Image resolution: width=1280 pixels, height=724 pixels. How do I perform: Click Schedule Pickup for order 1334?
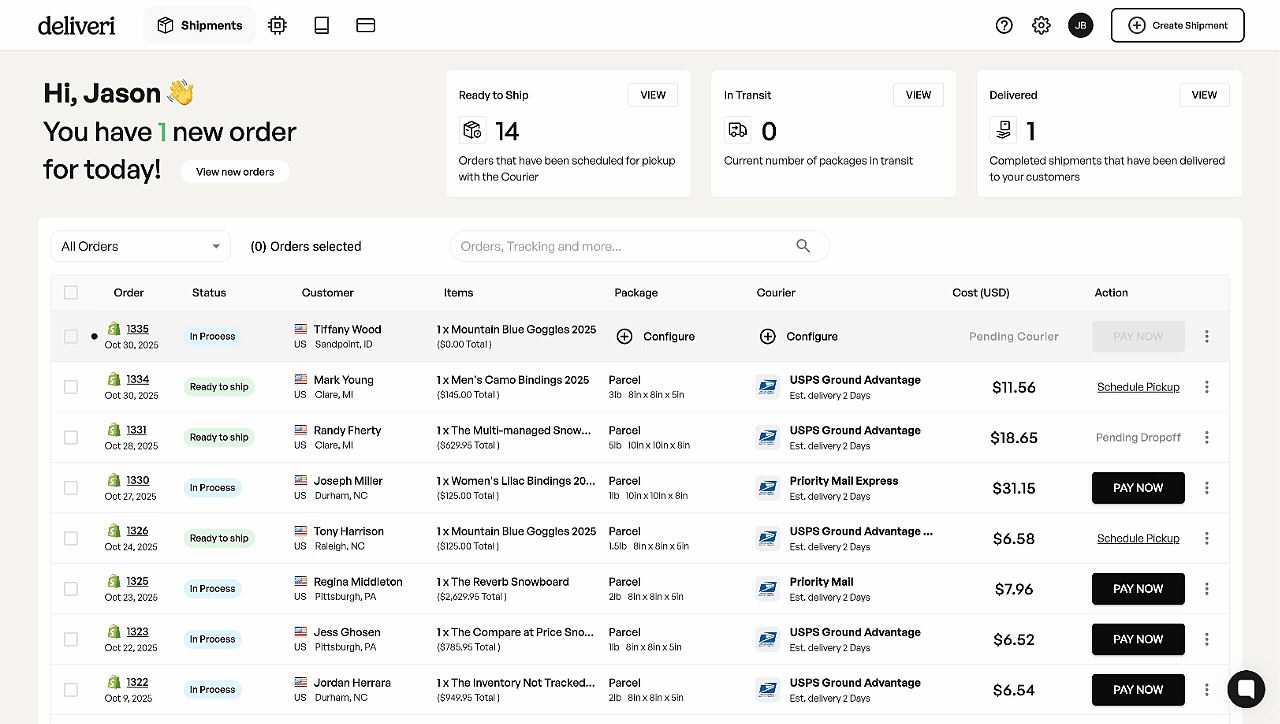pyautogui.click(x=1138, y=387)
